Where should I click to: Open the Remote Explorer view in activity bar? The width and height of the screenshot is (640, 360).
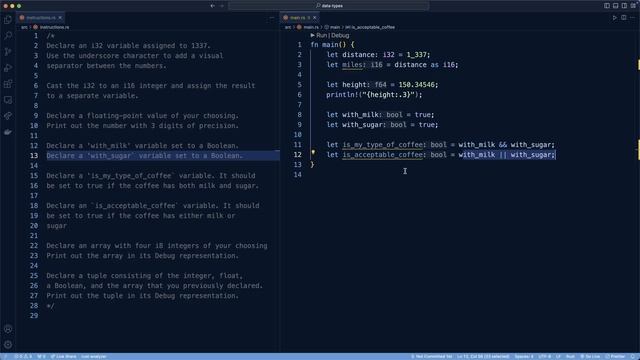8,100
